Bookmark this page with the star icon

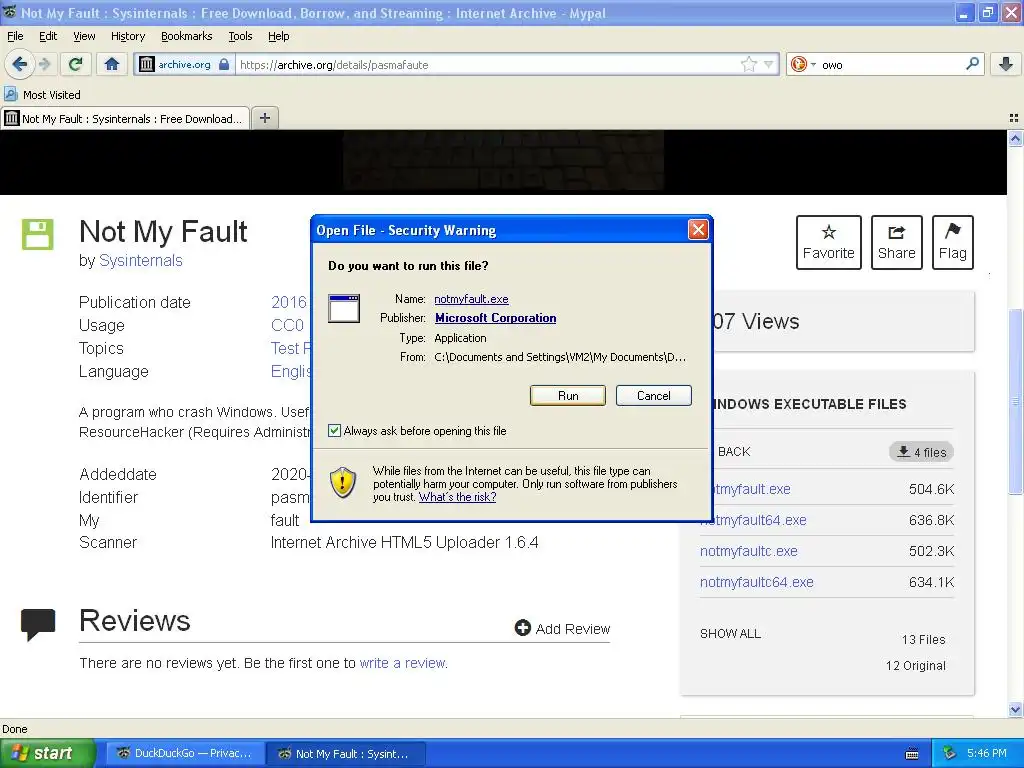[748, 64]
